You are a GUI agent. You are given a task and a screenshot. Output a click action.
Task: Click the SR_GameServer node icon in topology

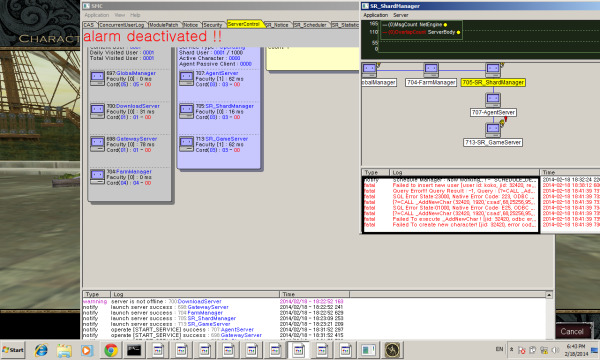(493, 130)
